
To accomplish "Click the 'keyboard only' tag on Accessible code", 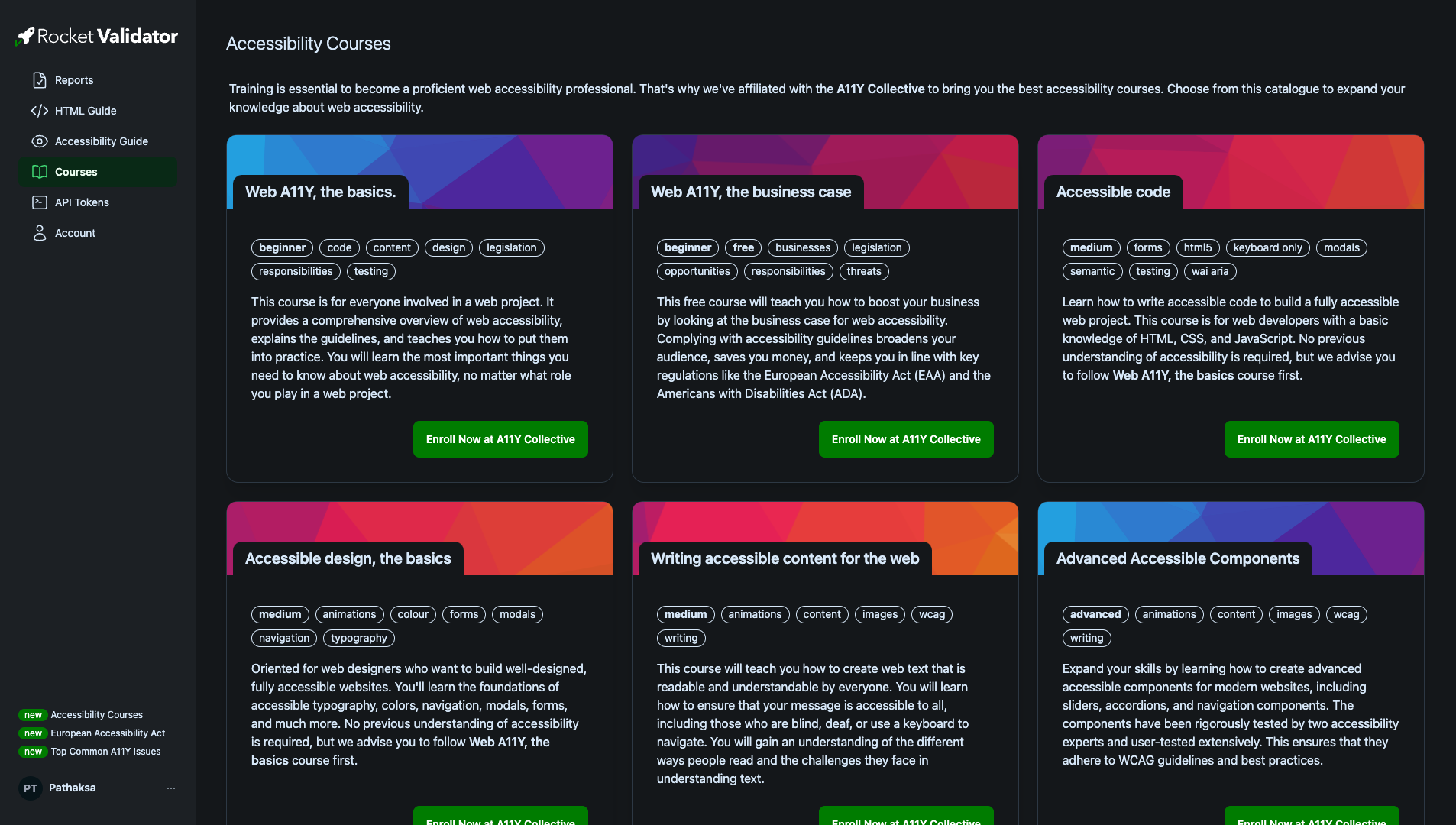I will click(x=1267, y=247).
